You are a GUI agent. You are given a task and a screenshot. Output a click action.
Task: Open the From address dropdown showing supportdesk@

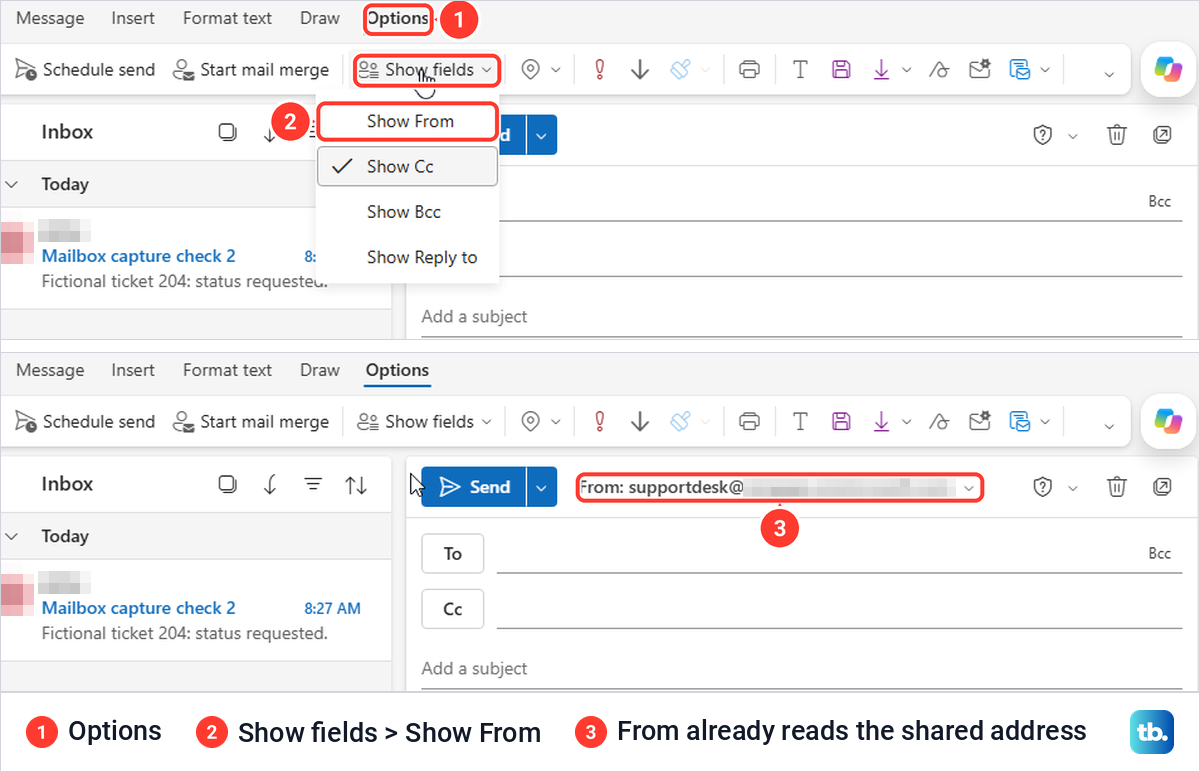pos(780,487)
